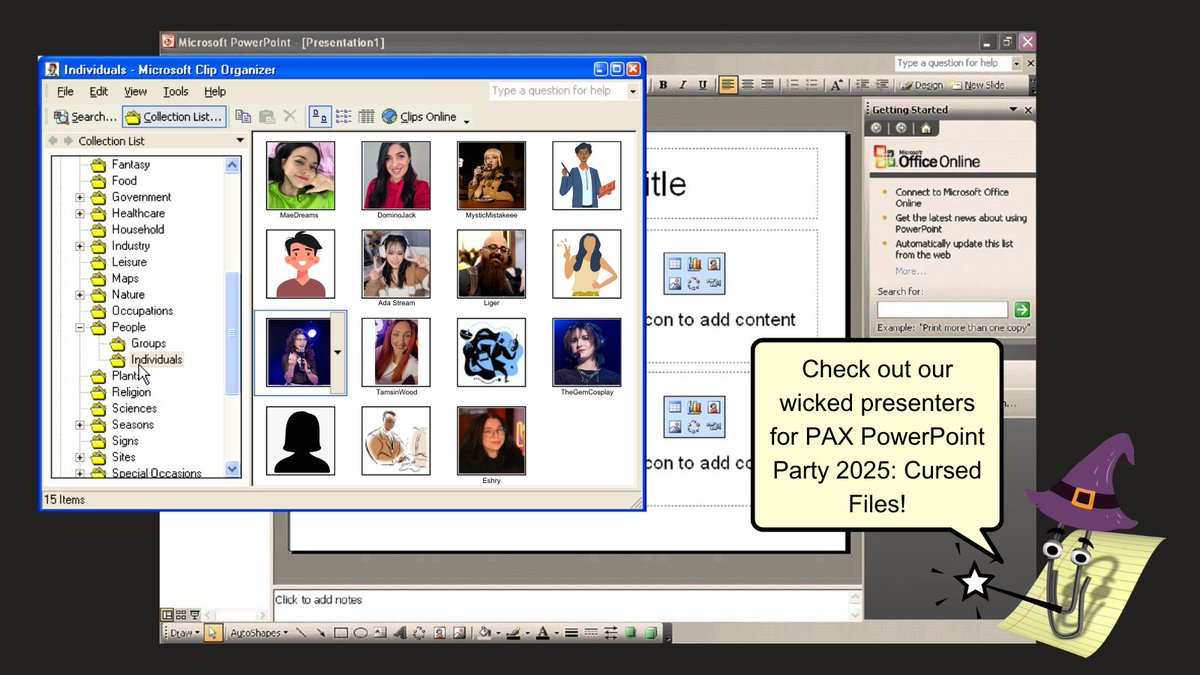1200x675 pixels.
Task: Select the MaeDreams clip thumbnail
Action: (x=301, y=175)
